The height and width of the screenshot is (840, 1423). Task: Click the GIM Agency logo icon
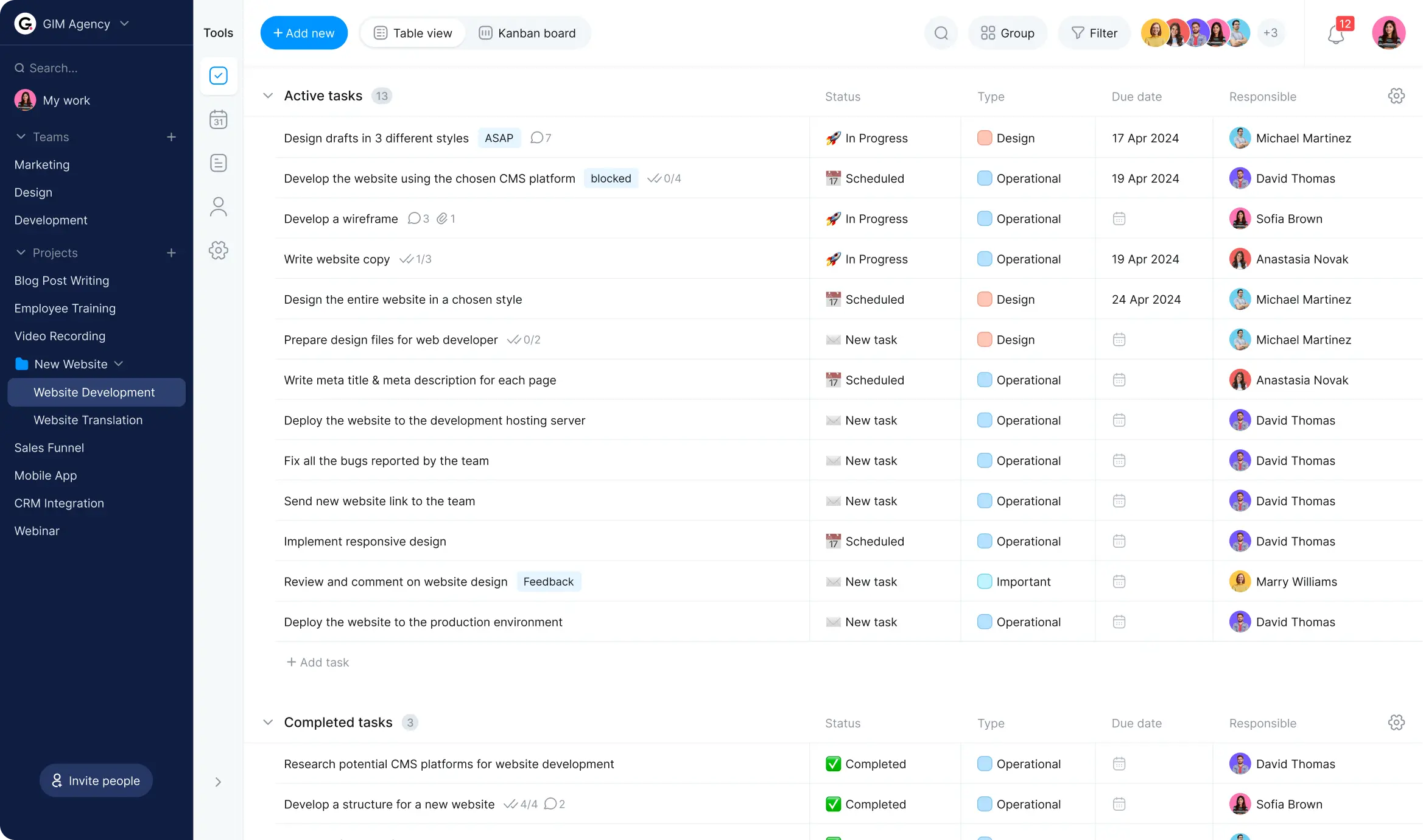25,24
